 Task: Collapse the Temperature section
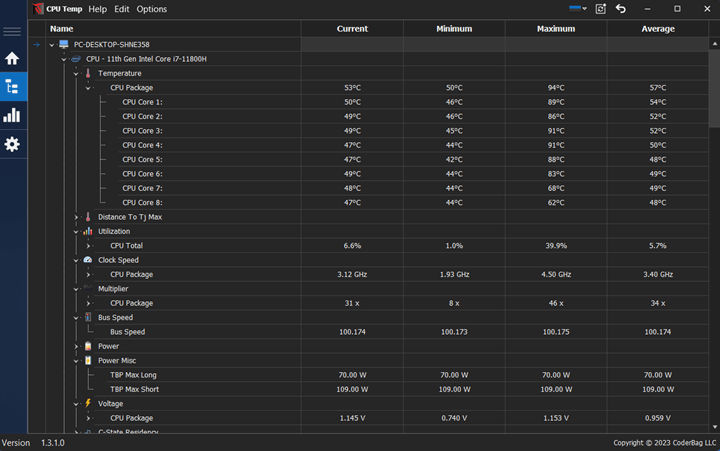(x=76, y=73)
